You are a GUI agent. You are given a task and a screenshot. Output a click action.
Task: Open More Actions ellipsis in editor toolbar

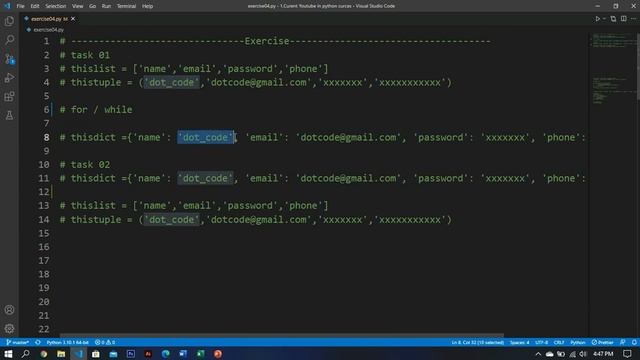point(633,19)
